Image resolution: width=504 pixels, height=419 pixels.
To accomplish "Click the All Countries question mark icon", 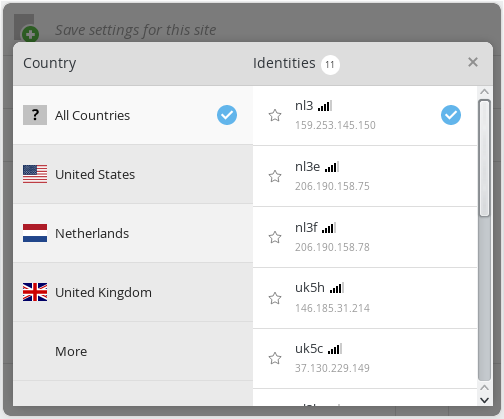I will coord(35,115).
